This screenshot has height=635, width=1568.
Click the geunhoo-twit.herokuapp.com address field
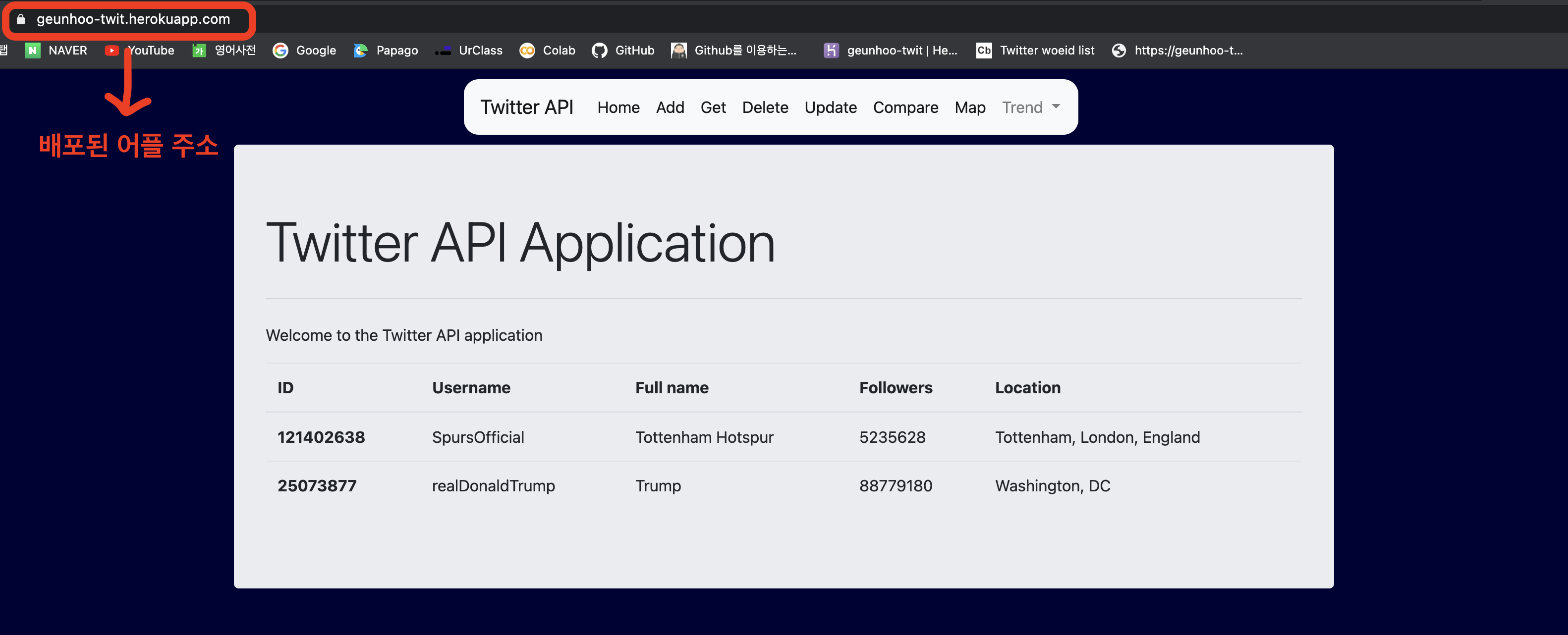coord(133,19)
